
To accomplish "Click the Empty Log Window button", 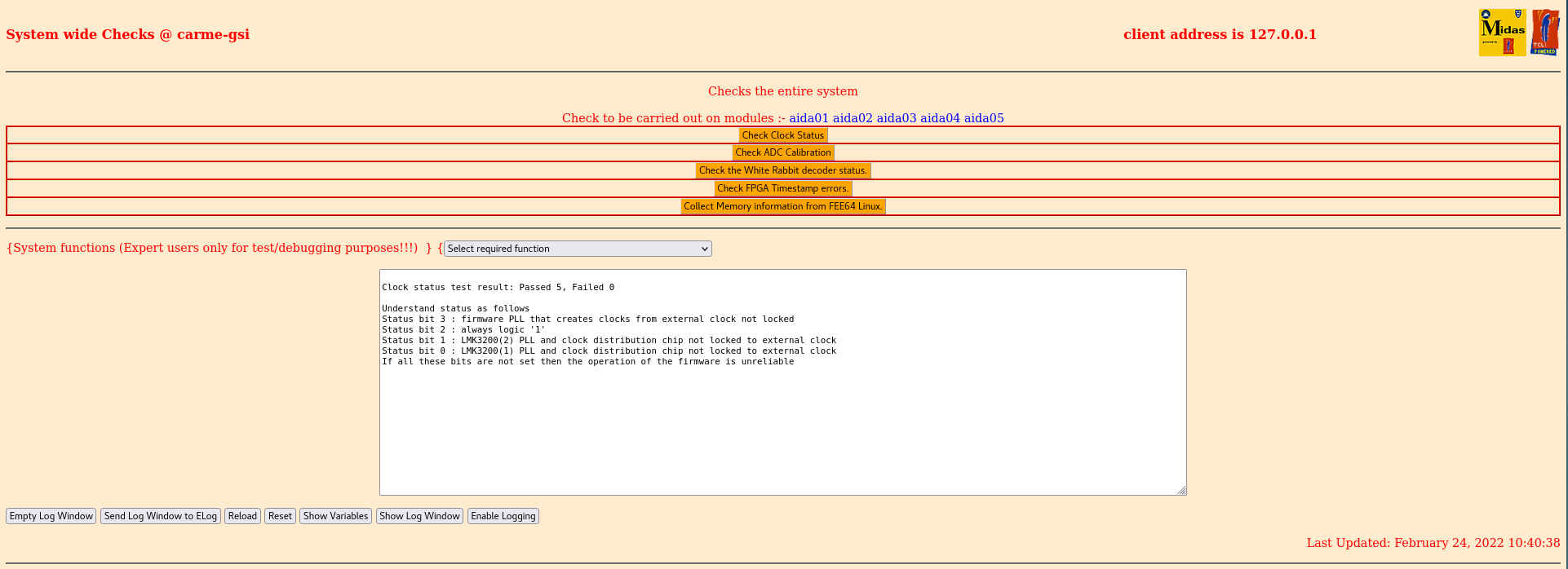I will [51, 516].
